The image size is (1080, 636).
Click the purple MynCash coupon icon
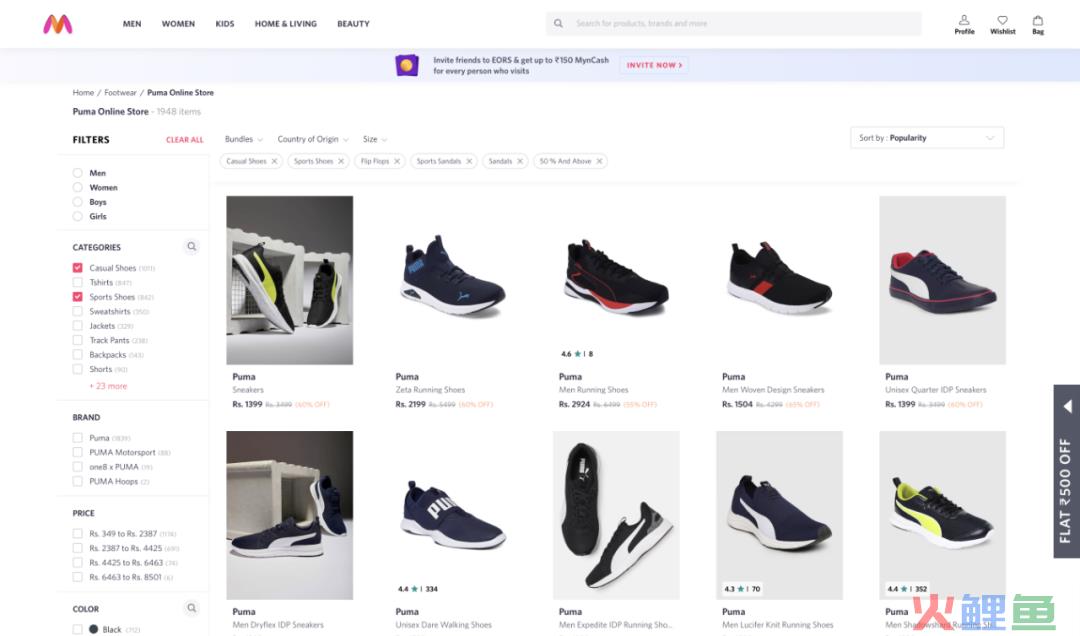tap(406, 65)
